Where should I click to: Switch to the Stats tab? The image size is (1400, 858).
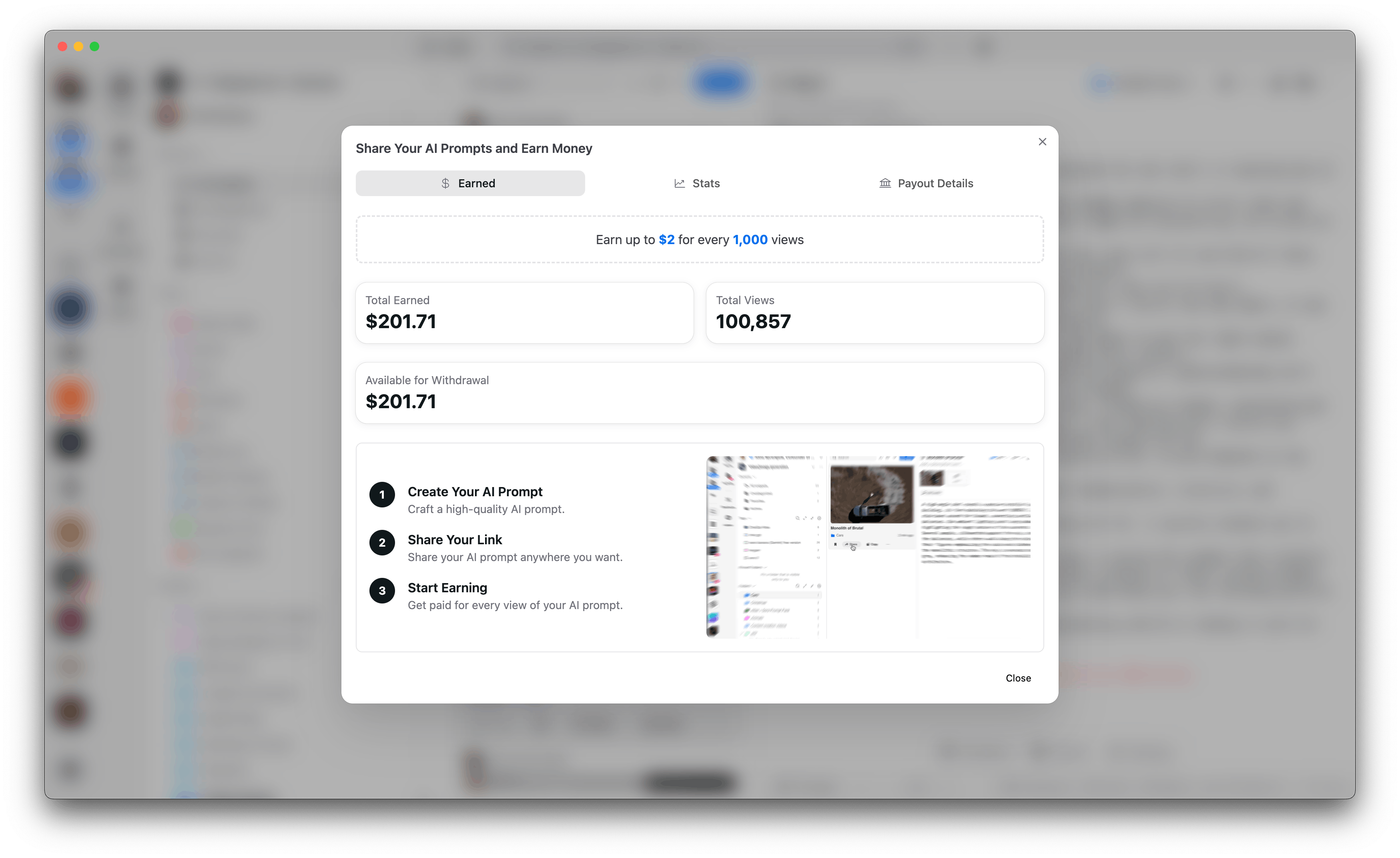tap(698, 184)
